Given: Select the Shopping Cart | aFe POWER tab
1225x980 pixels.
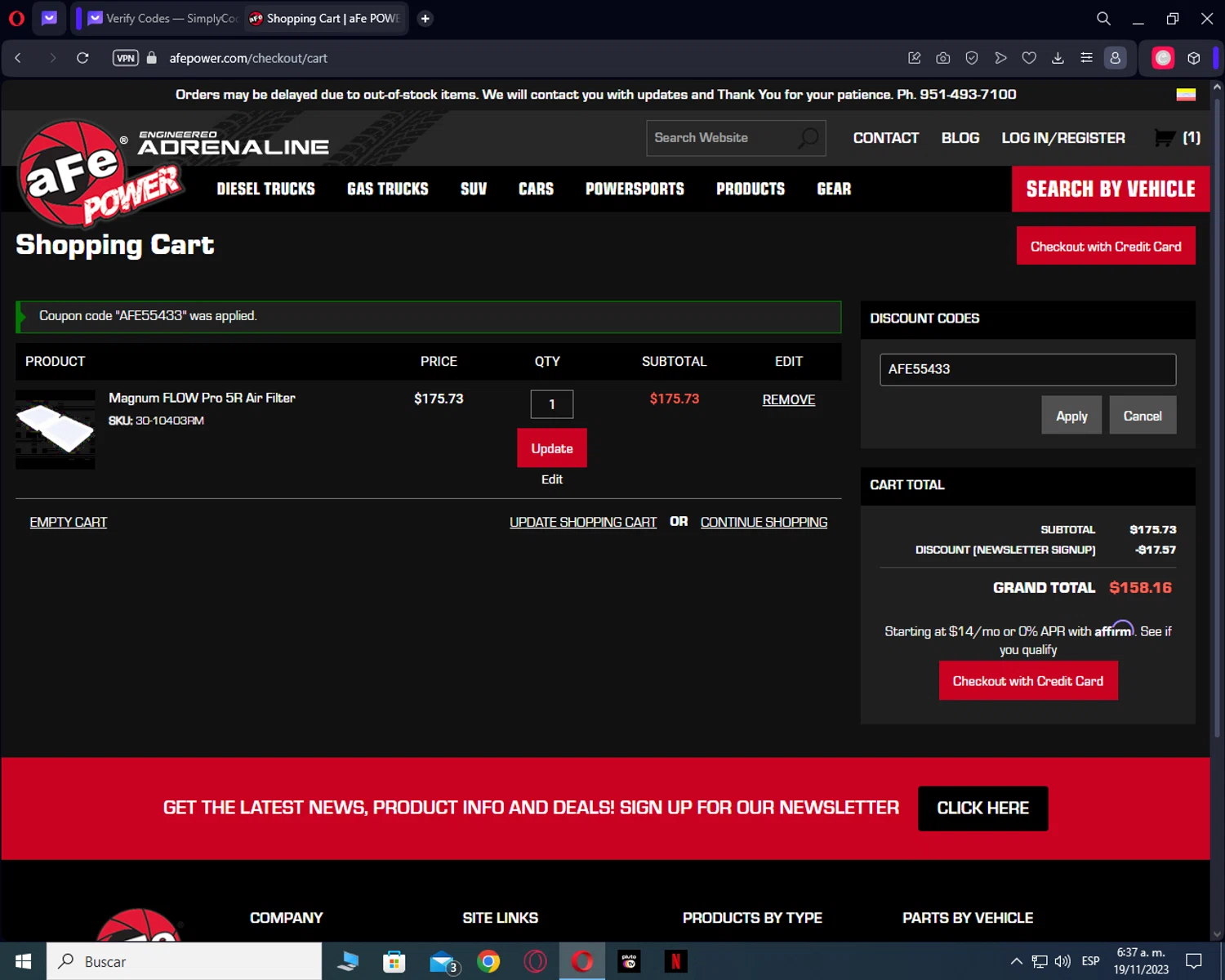Looking at the screenshot, I should click(325, 18).
